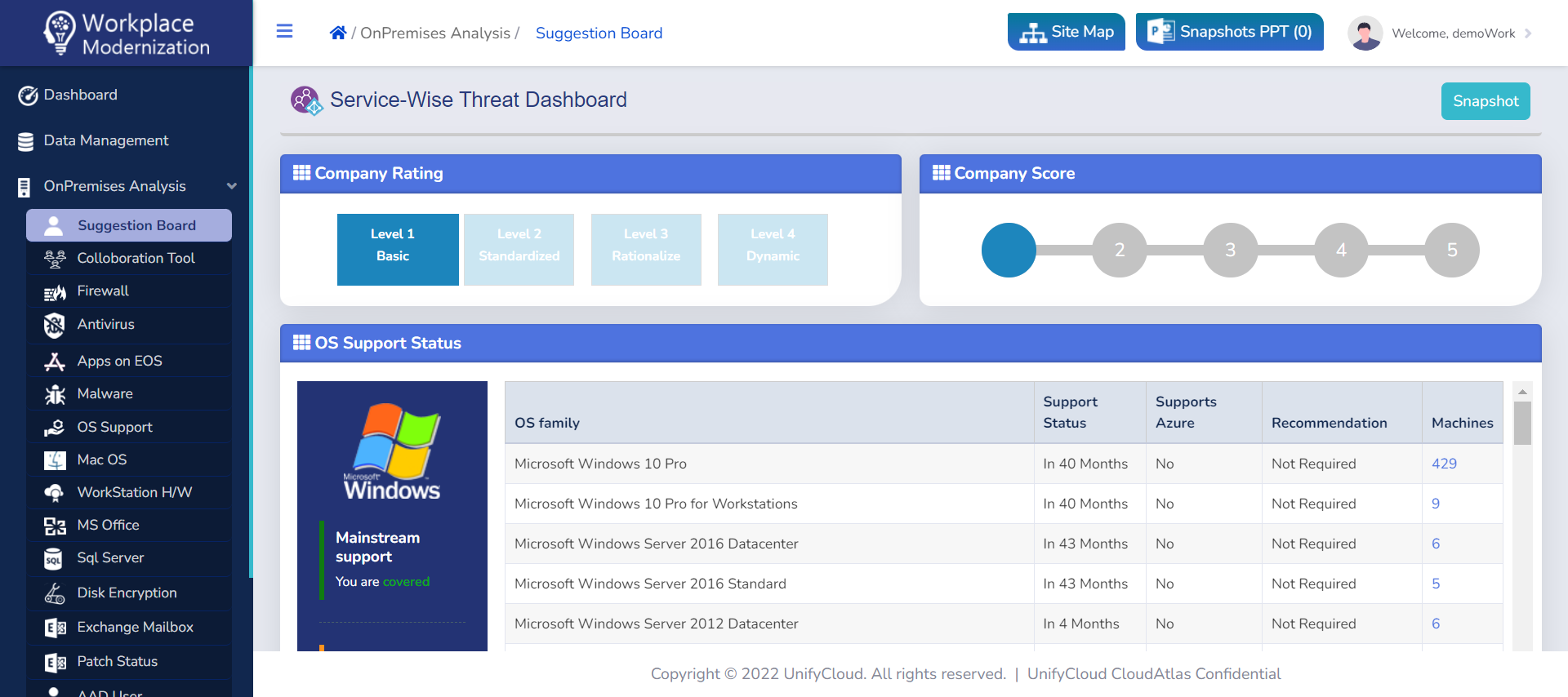Open the Apps on EOS icon
1568x697 pixels.
pos(55,362)
